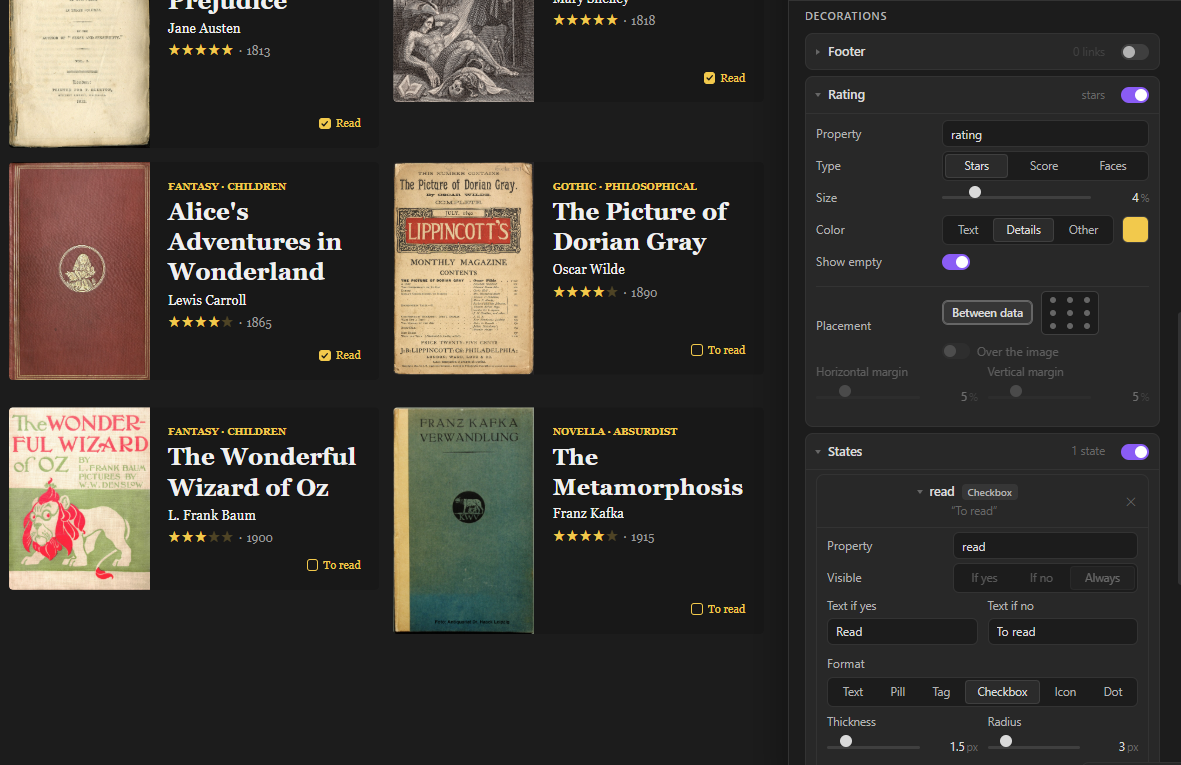Click the star rating on Dorian Gray
1181x765 pixels.
(x=585, y=292)
